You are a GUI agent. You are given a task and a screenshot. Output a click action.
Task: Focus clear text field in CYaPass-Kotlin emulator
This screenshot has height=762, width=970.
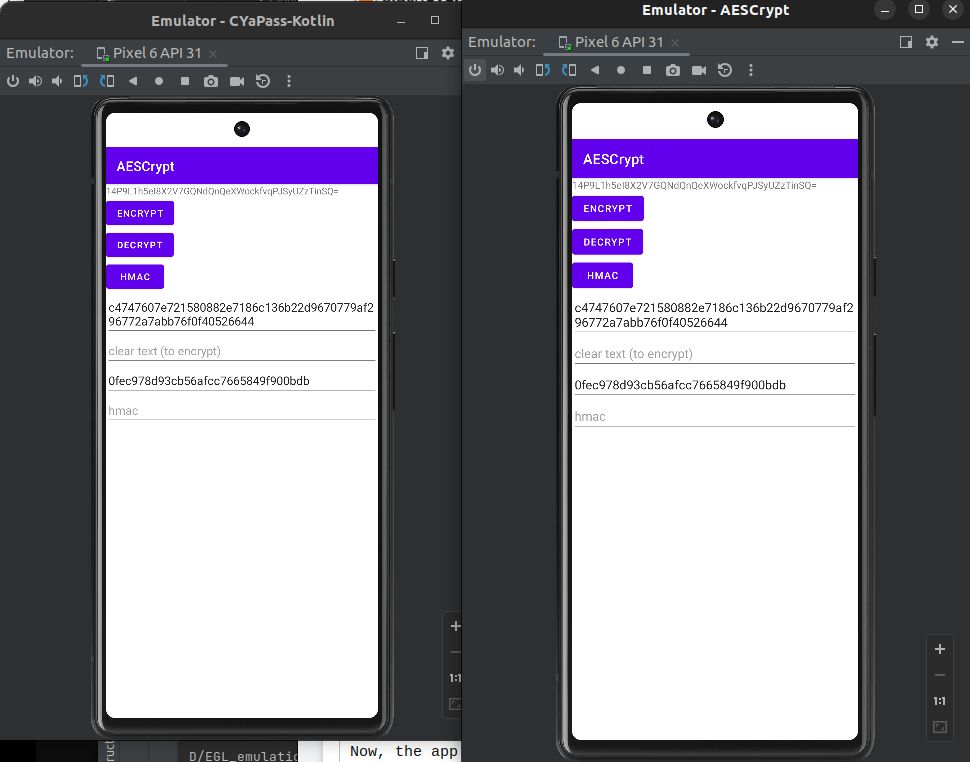(x=242, y=351)
